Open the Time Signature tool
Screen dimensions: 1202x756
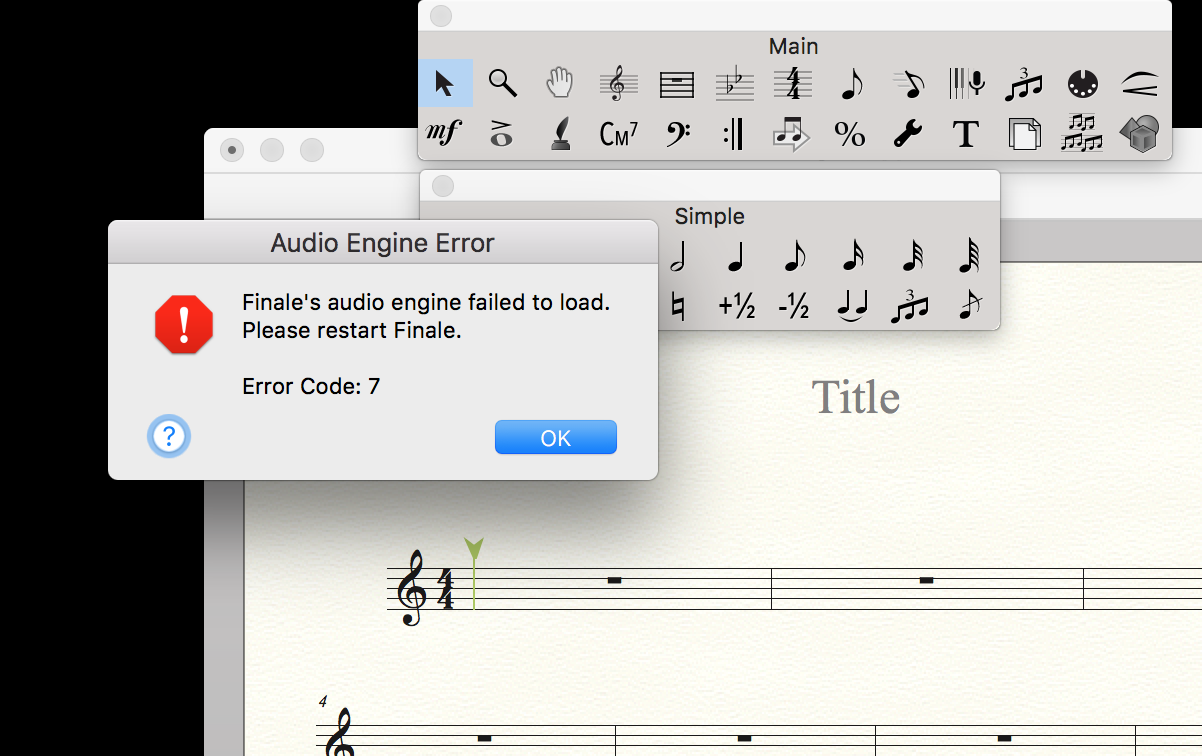click(x=793, y=84)
